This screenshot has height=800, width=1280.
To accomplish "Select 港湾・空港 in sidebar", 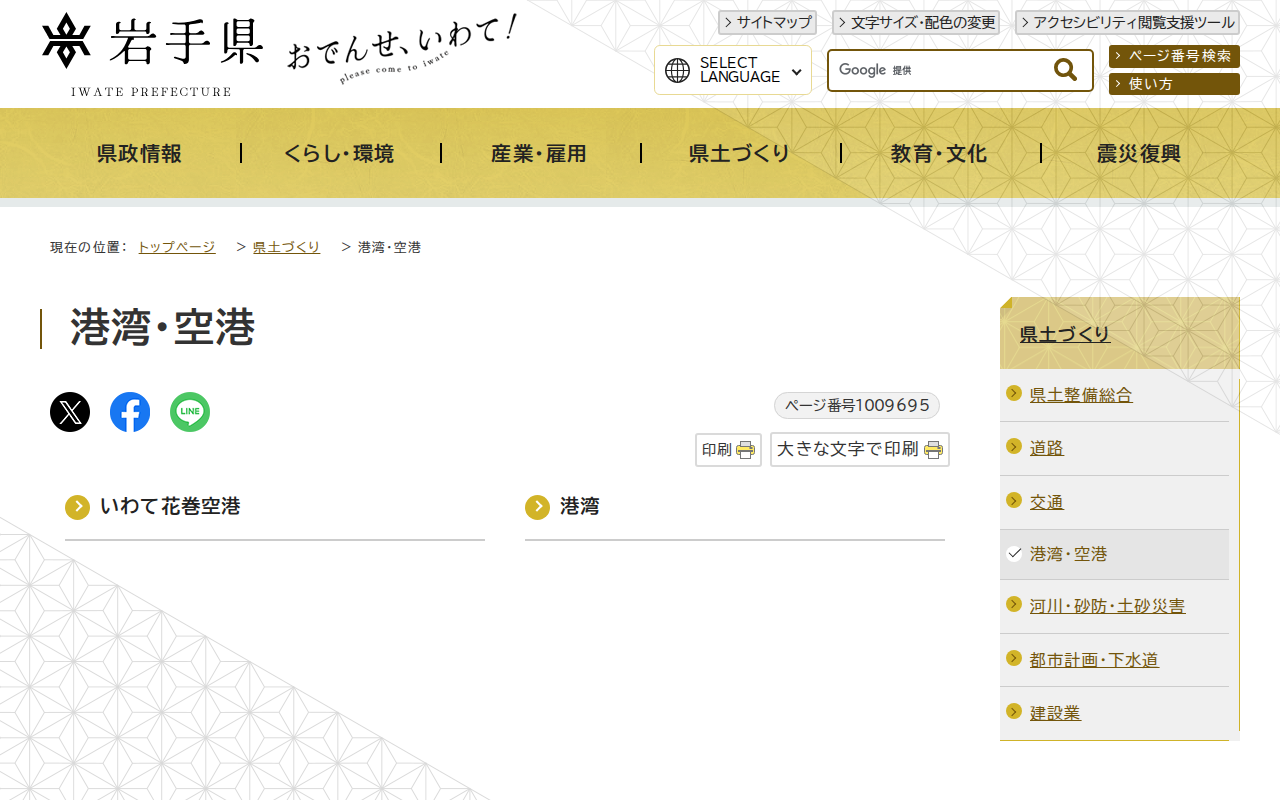I will point(1069,554).
